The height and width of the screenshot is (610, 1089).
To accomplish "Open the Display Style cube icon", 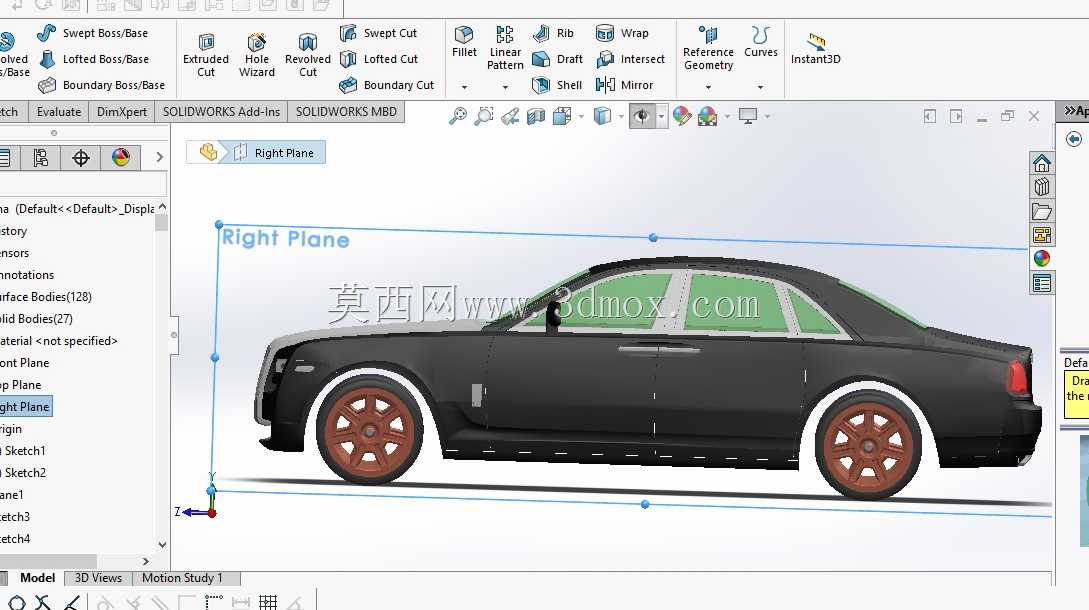I will pos(602,116).
